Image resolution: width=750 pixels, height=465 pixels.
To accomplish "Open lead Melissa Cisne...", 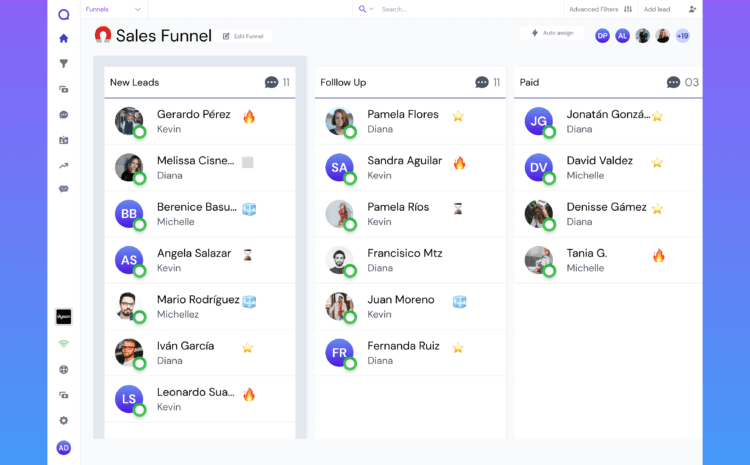I will pos(200,168).
